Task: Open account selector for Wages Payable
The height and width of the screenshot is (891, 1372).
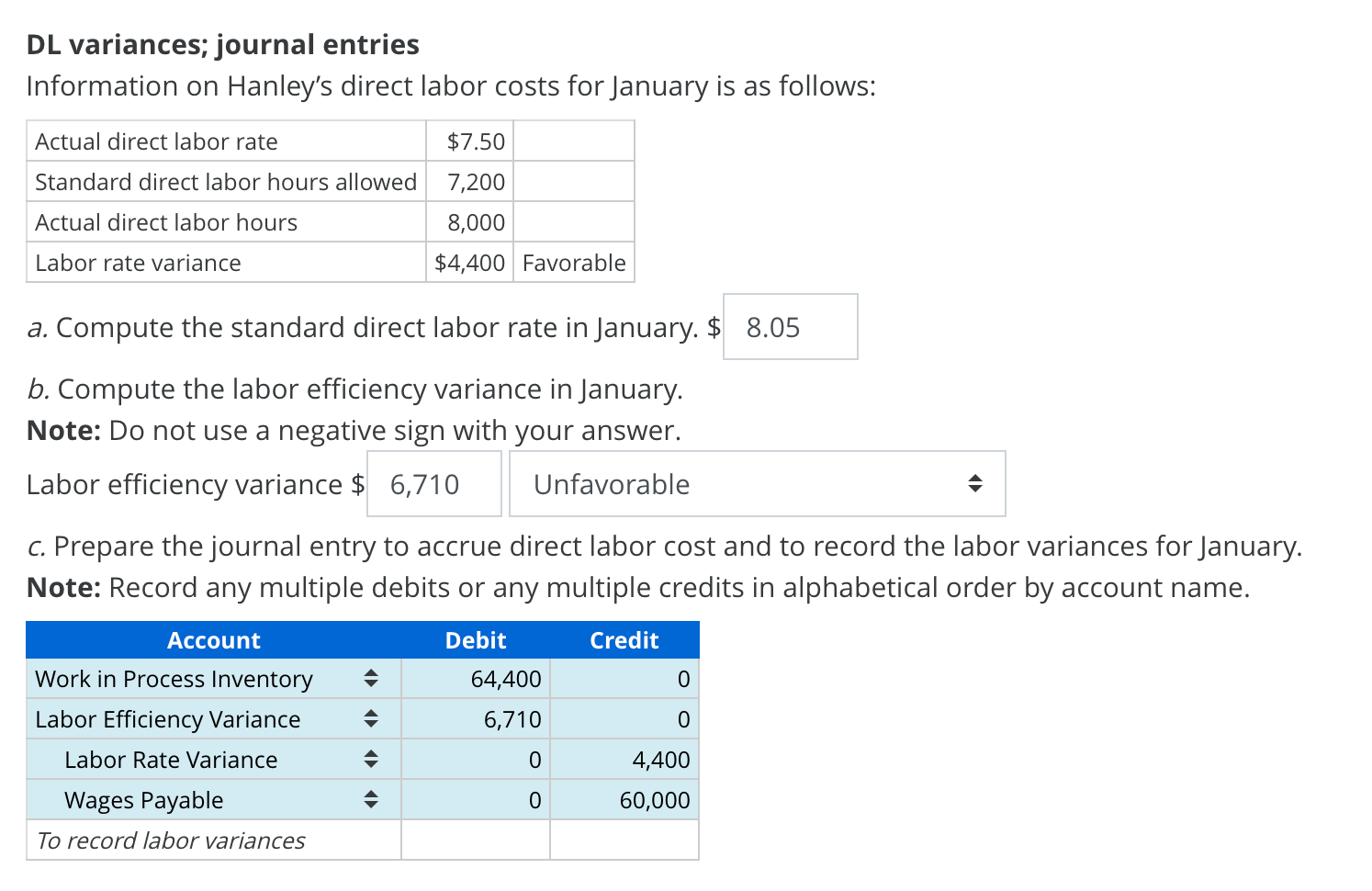Action: point(371,799)
